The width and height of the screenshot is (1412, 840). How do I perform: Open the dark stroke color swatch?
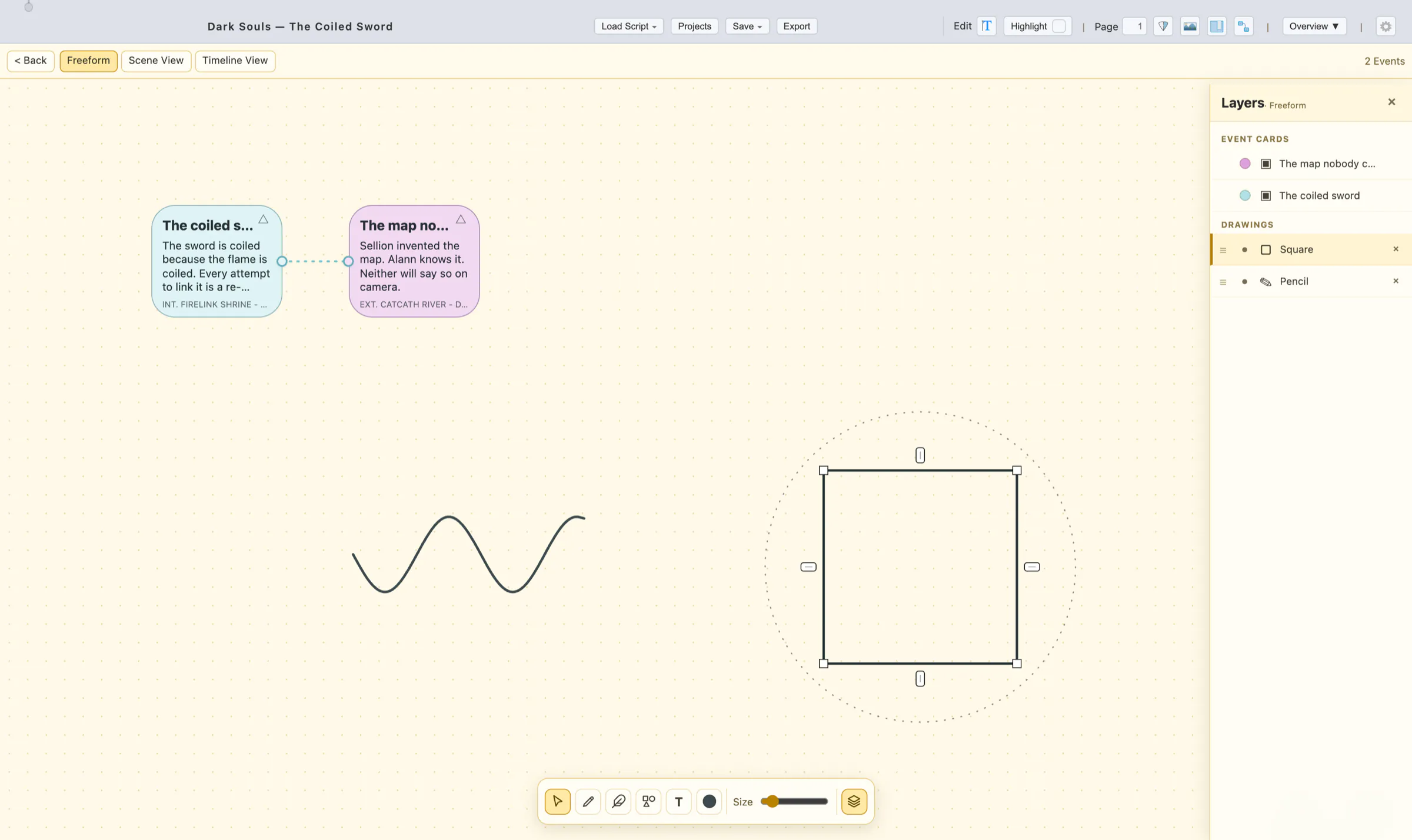(709, 801)
